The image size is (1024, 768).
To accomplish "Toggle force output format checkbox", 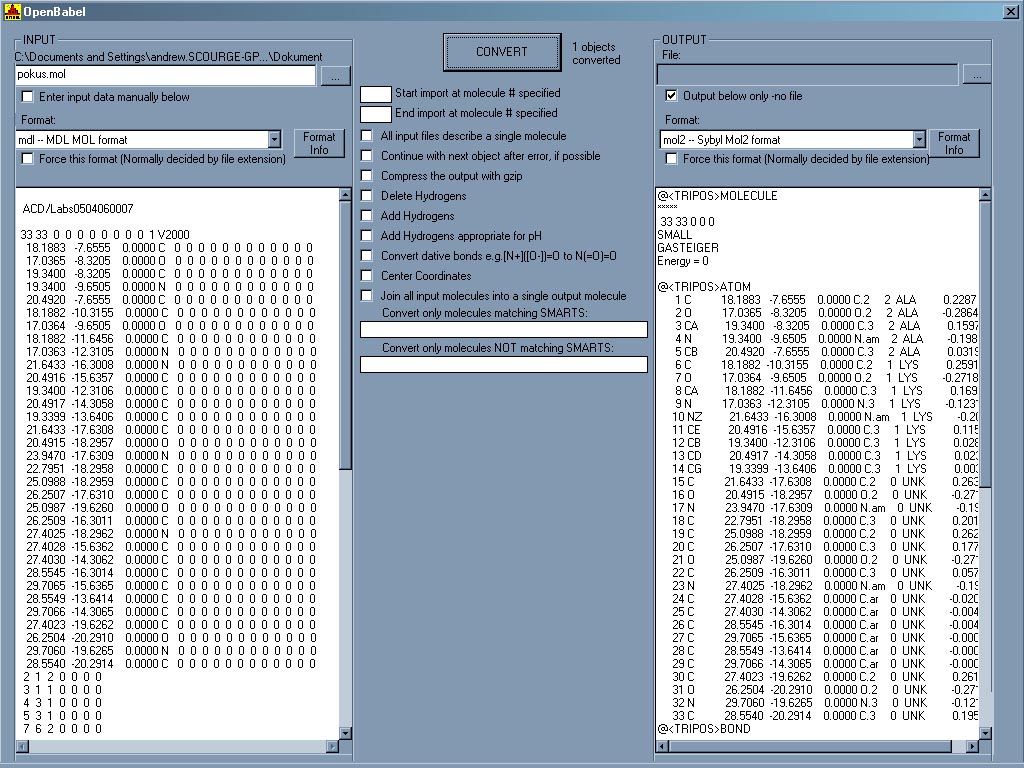I will click(671, 159).
